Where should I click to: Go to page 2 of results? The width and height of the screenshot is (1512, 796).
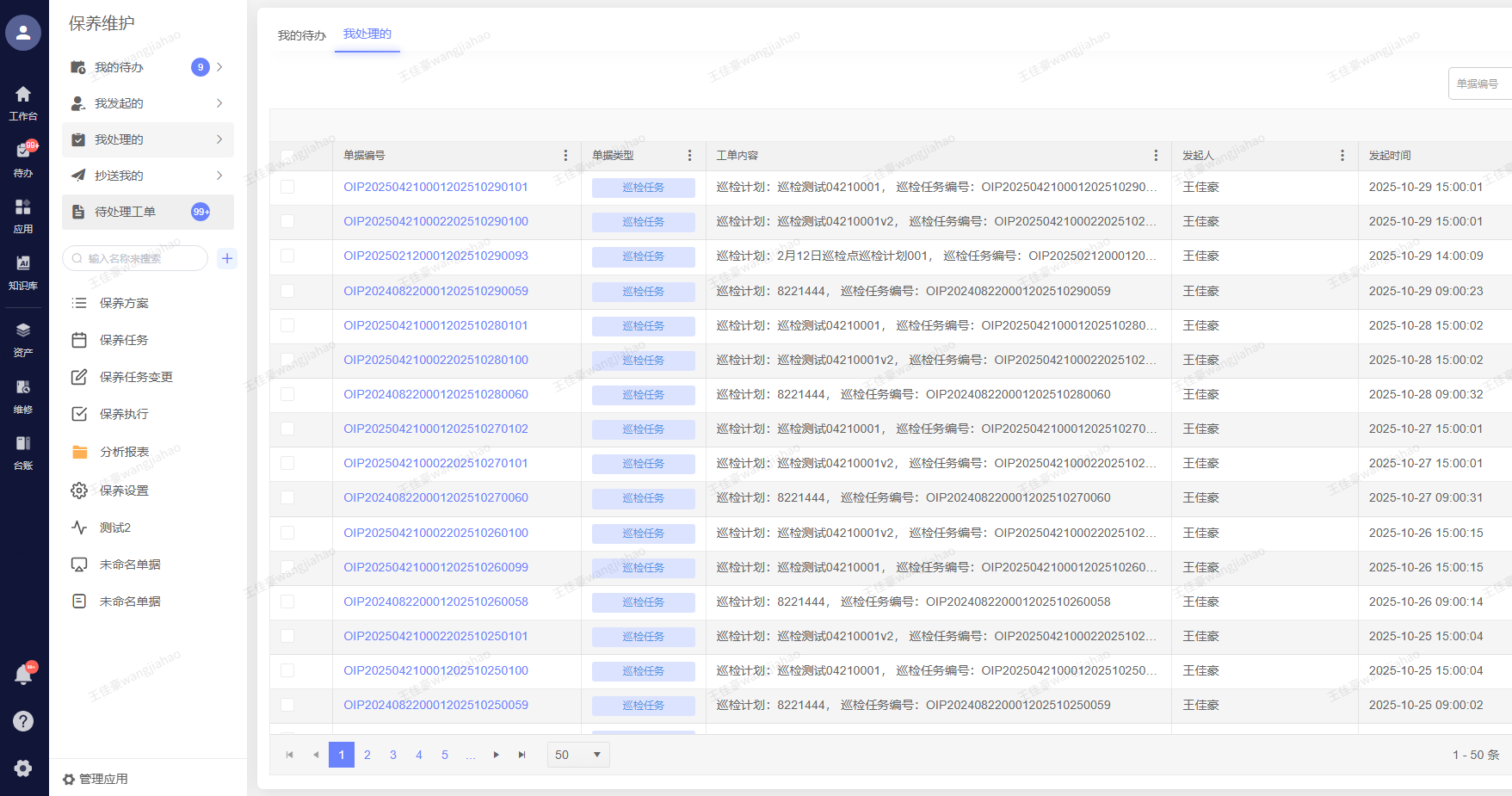367,755
